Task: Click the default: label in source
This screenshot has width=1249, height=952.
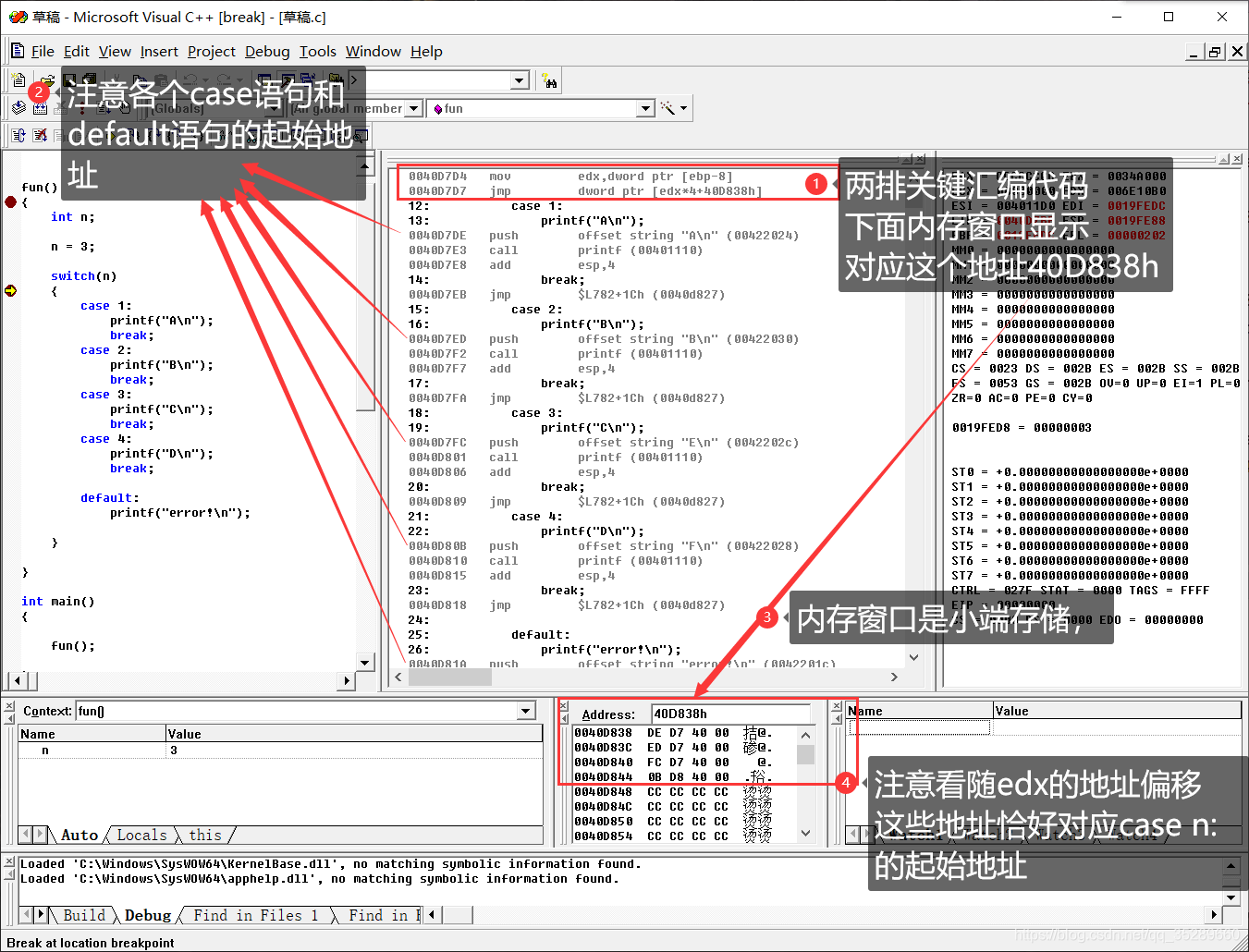Action: coord(109,498)
